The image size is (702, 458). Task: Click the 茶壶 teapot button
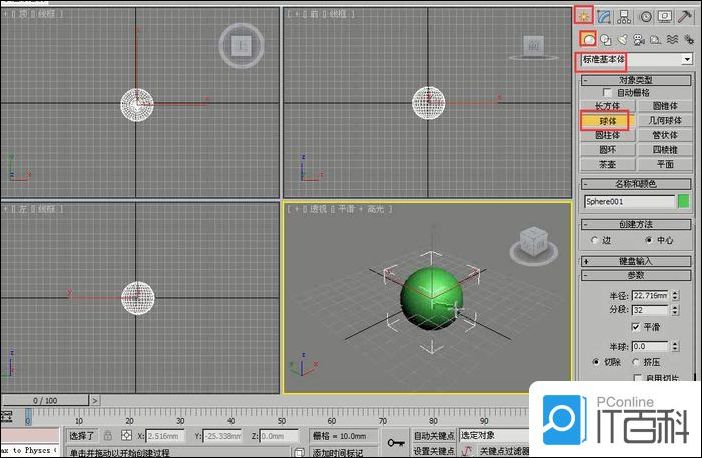tap(608, 164)
